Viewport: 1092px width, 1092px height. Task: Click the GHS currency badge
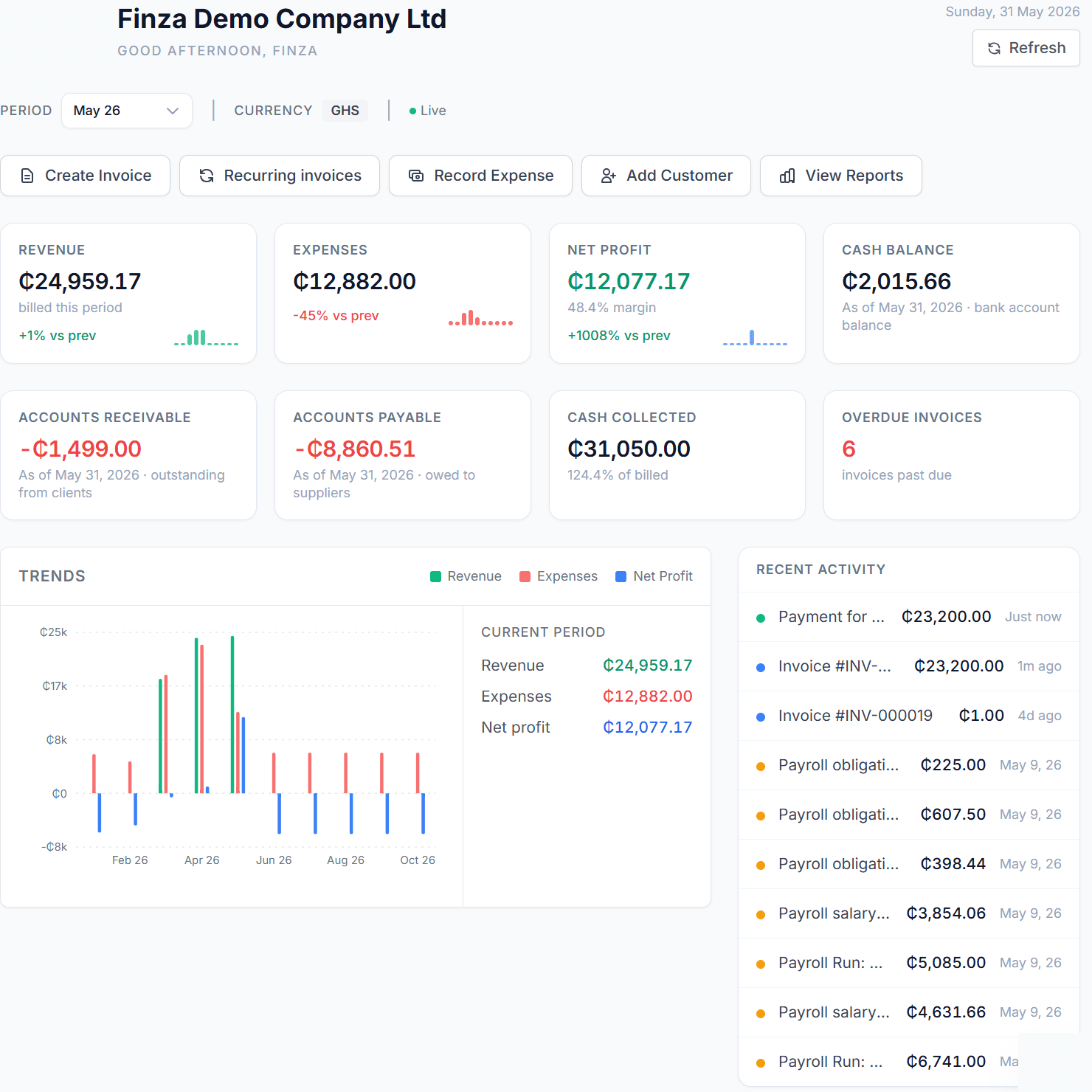(345, 111)
